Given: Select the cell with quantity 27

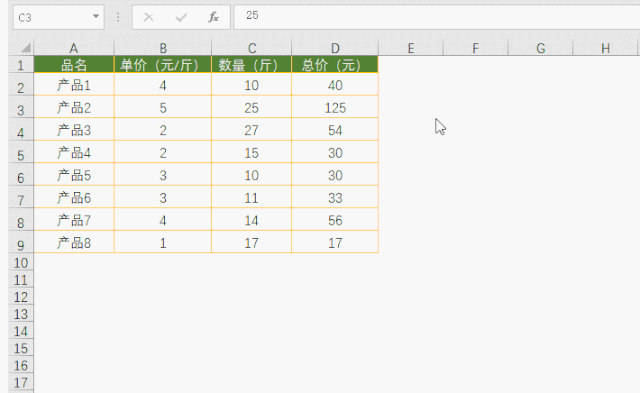Looking at the screenshot, I should pyautogui.click(x=251, y=130).
